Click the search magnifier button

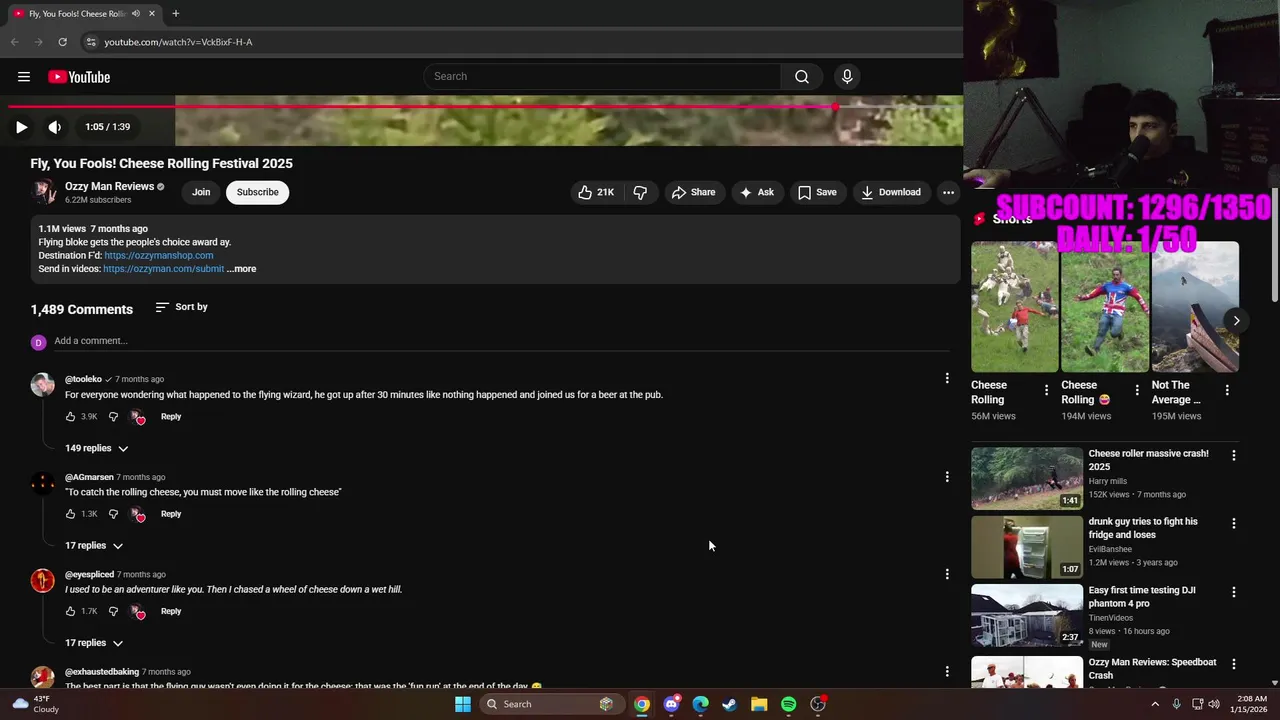click(801, 77)
